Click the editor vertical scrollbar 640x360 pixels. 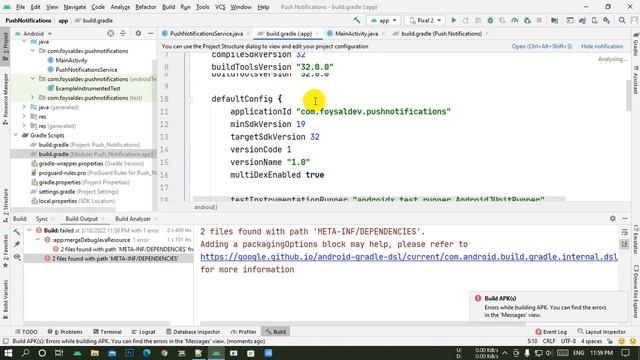[x=628, y=96]
